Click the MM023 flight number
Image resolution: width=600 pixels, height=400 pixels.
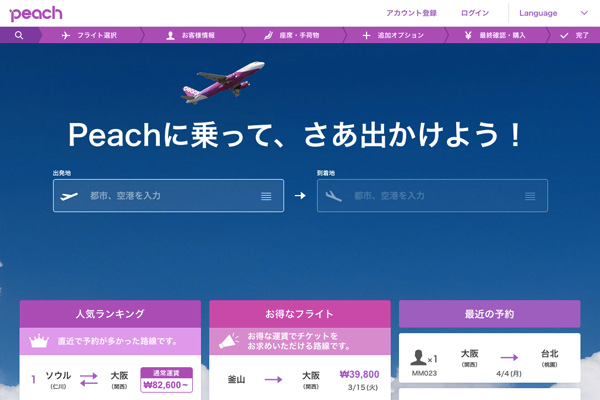click(x=424, y=373)
